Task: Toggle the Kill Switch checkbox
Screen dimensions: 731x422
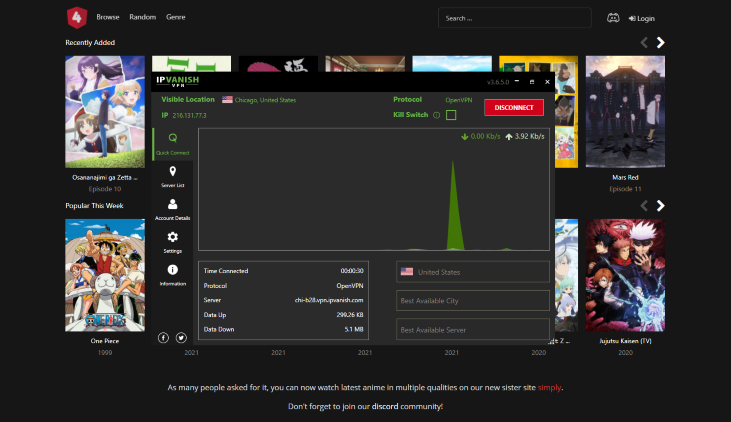Action: 451,115
